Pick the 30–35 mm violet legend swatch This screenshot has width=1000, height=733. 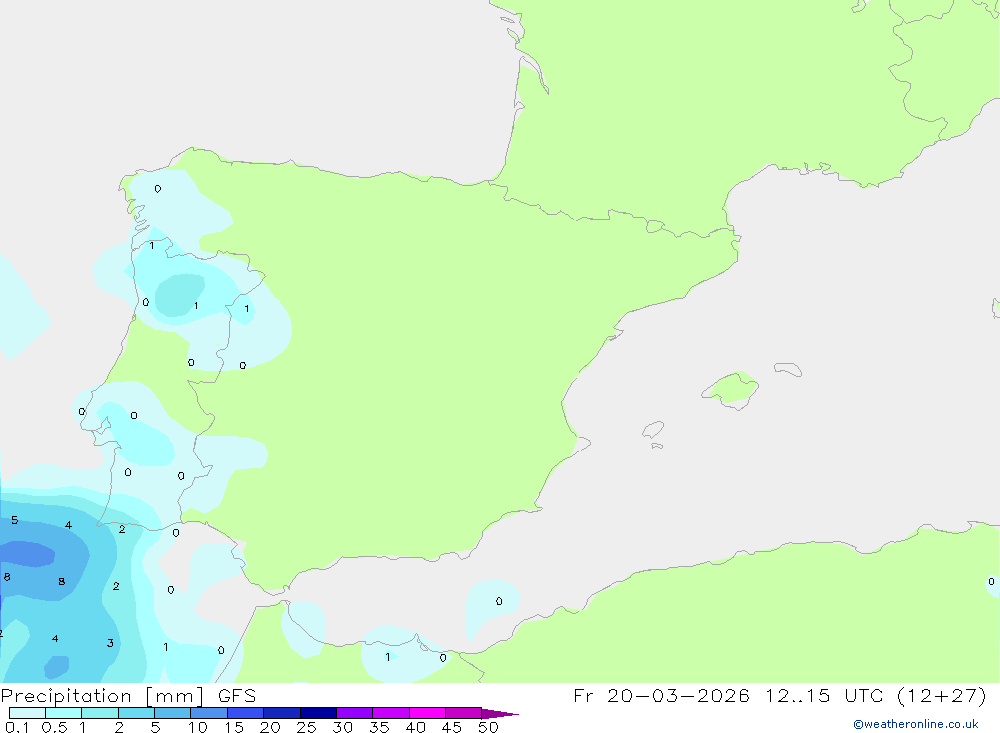(x=355, y=713)
